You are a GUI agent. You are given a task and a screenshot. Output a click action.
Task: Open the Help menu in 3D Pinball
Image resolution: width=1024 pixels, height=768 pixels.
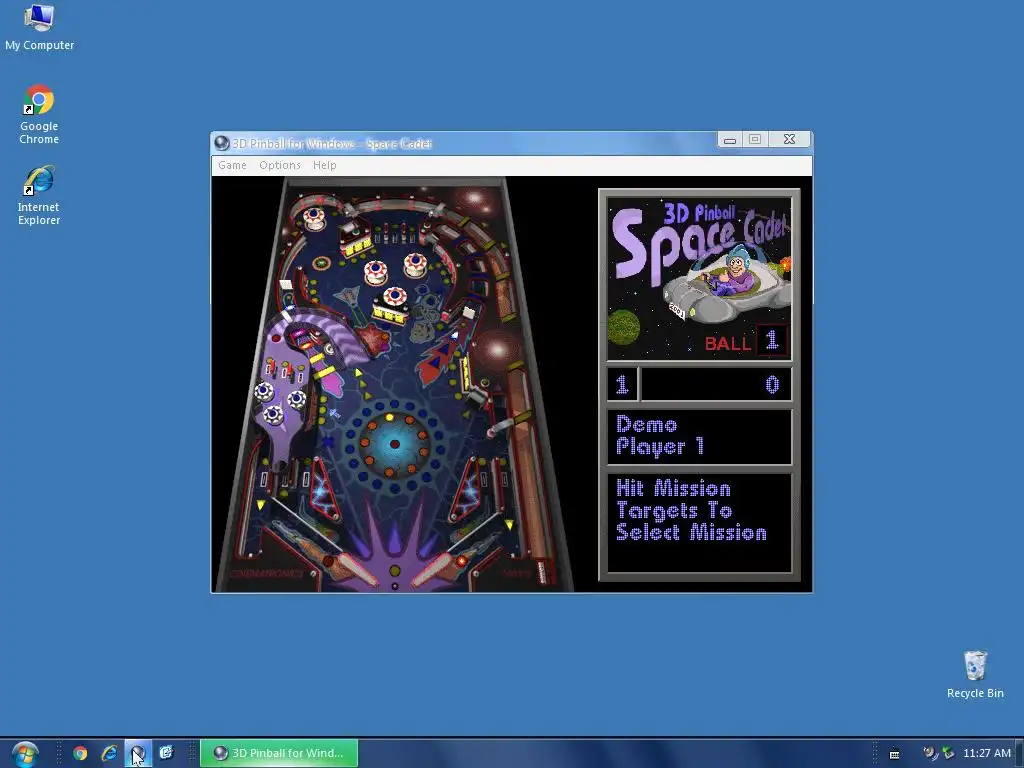[325, 165]
